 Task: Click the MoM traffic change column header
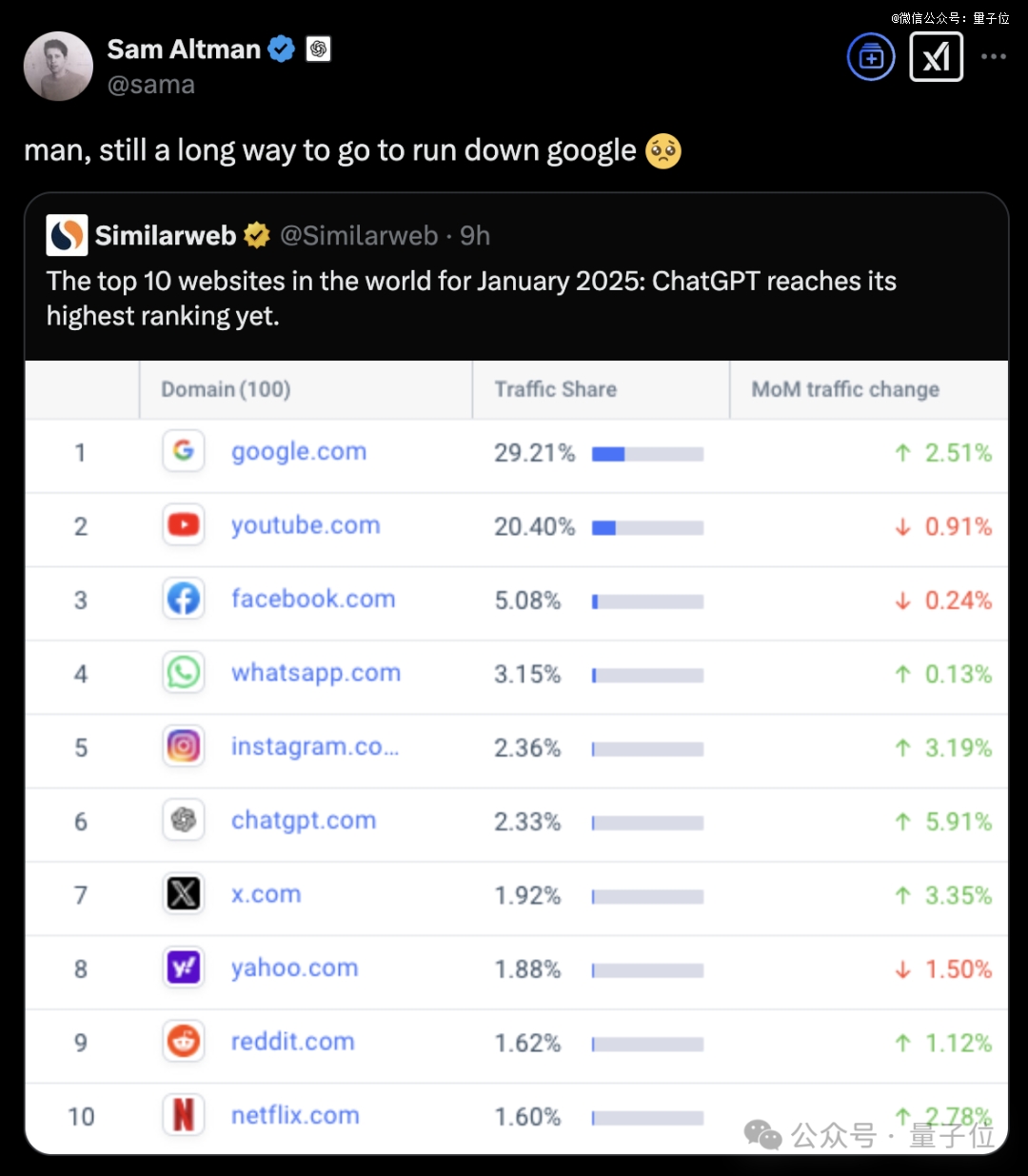coord(845,389)
